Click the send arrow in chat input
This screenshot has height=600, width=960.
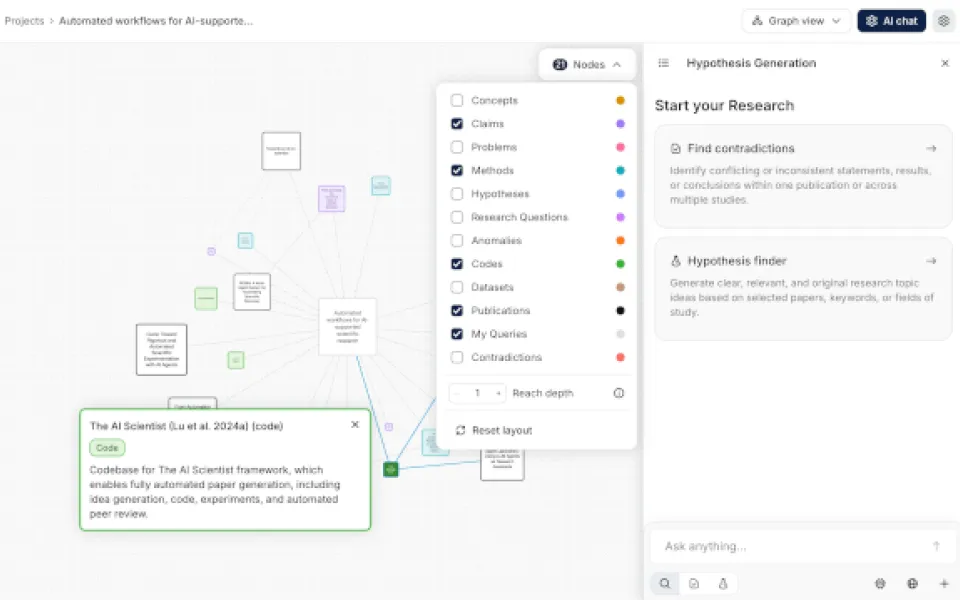click(936, 546)
